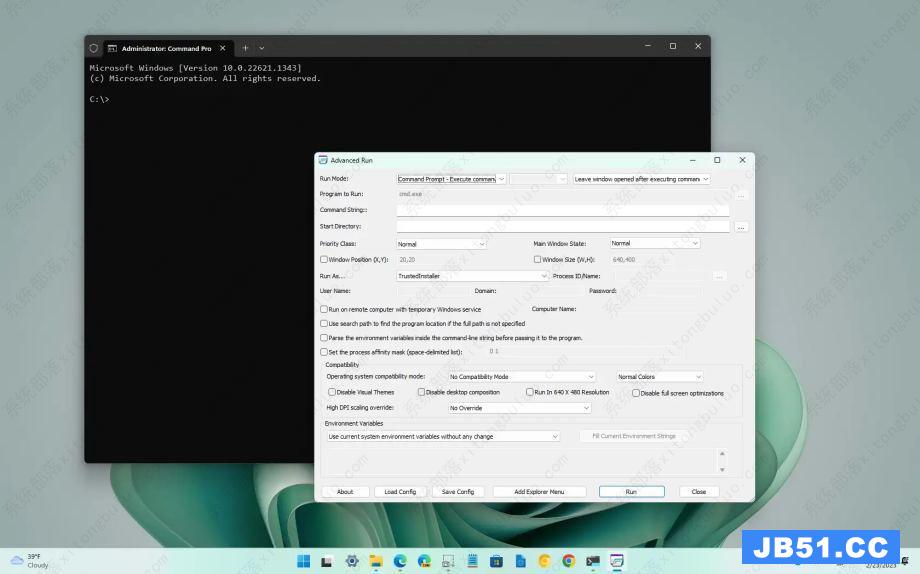
Task: Check Run on remote computer option
Action: coord(323,309)
